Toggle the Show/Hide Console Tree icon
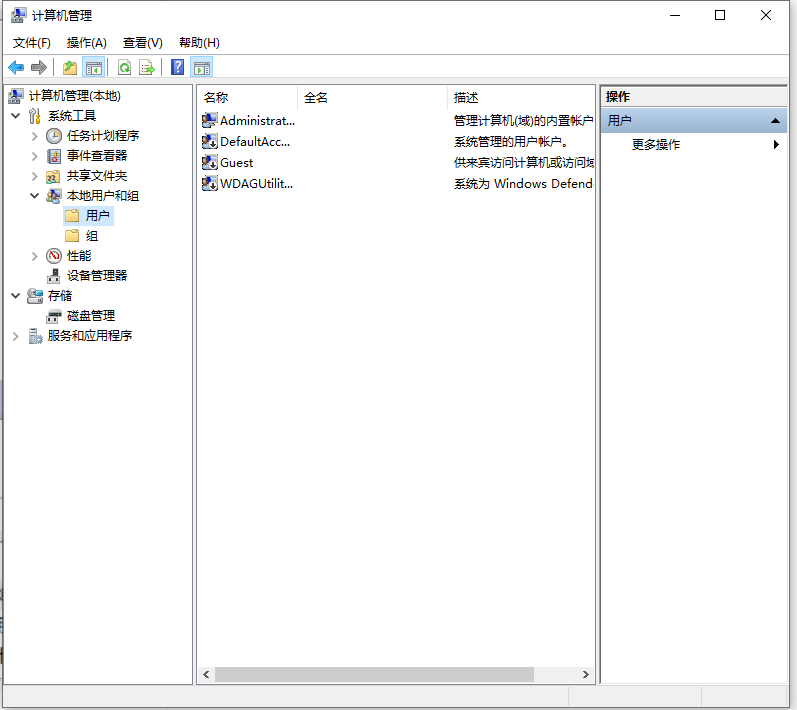Image resolution: width=797 pixels, height=710 pixels. [94, 67]
